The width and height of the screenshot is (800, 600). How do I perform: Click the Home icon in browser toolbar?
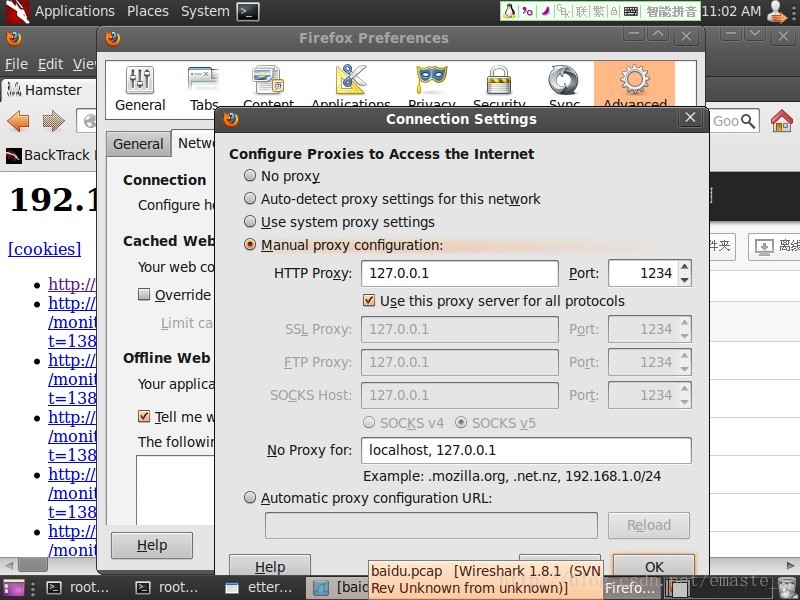(782, 121)
